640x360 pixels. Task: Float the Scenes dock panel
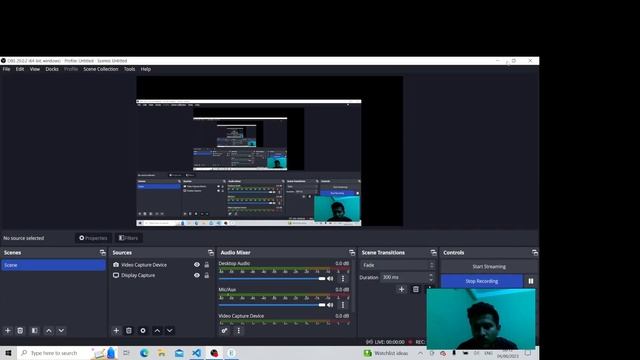click(x=102, y=253)
